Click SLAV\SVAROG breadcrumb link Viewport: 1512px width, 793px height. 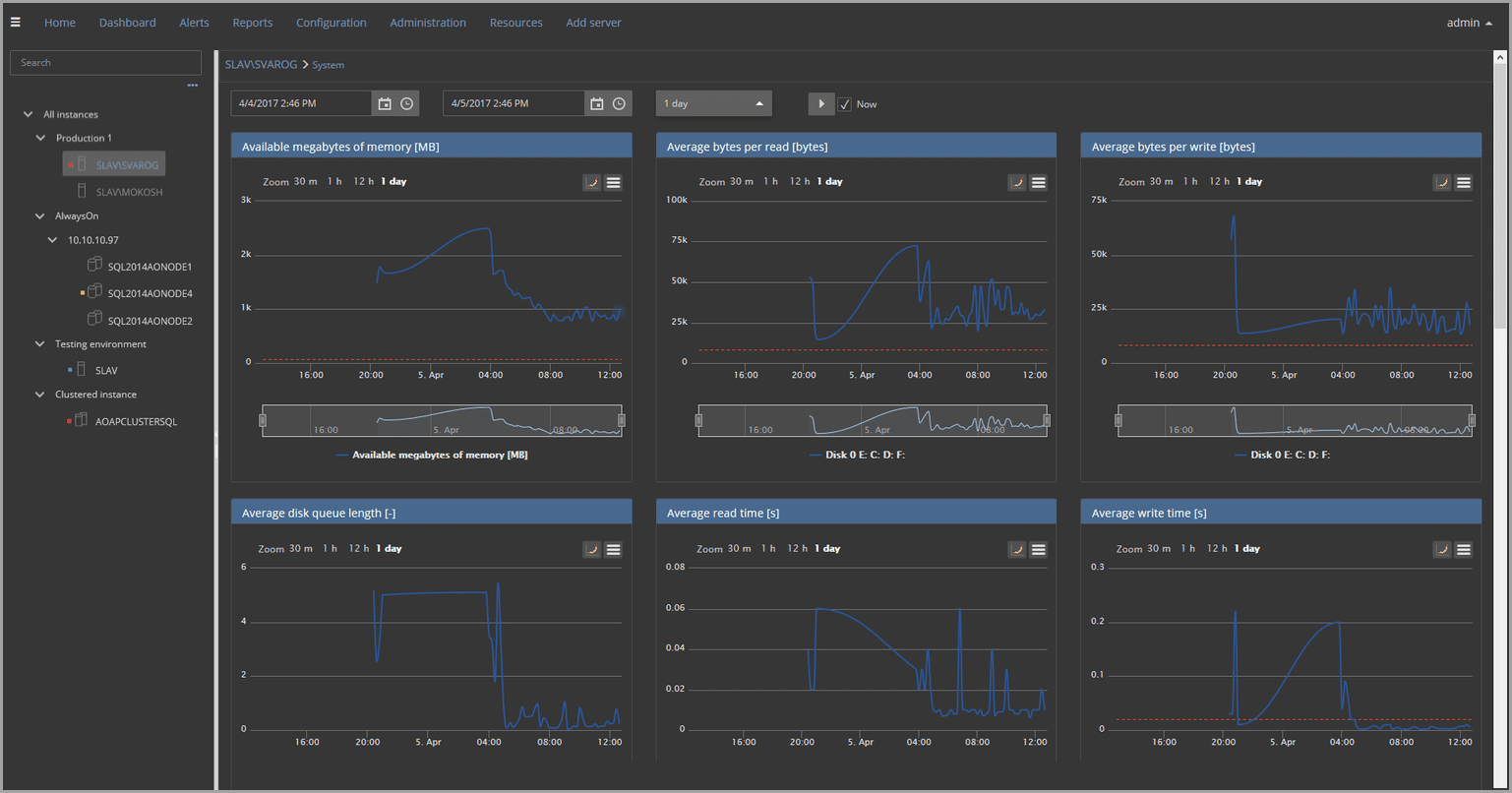[x=261, y=64]
